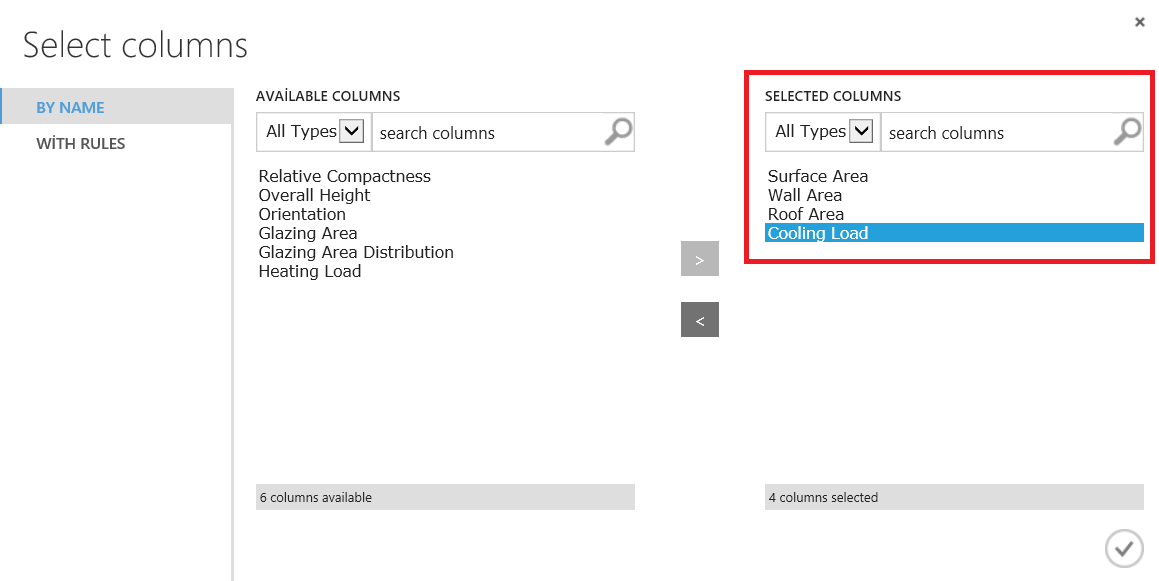Click the move-right arrow button
The image size is (1159, 581).
699,259
